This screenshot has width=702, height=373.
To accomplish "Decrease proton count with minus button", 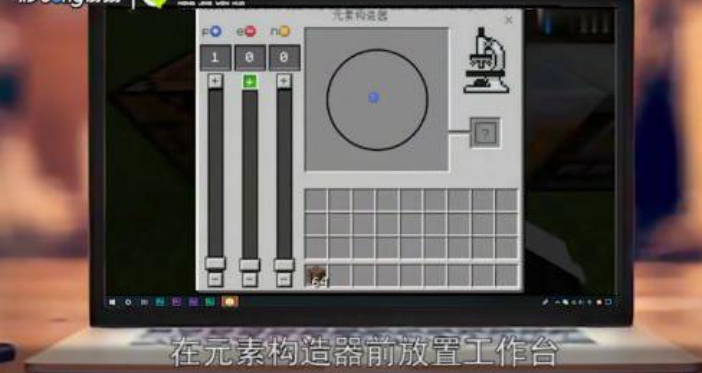I will click(x=215, y=280).
